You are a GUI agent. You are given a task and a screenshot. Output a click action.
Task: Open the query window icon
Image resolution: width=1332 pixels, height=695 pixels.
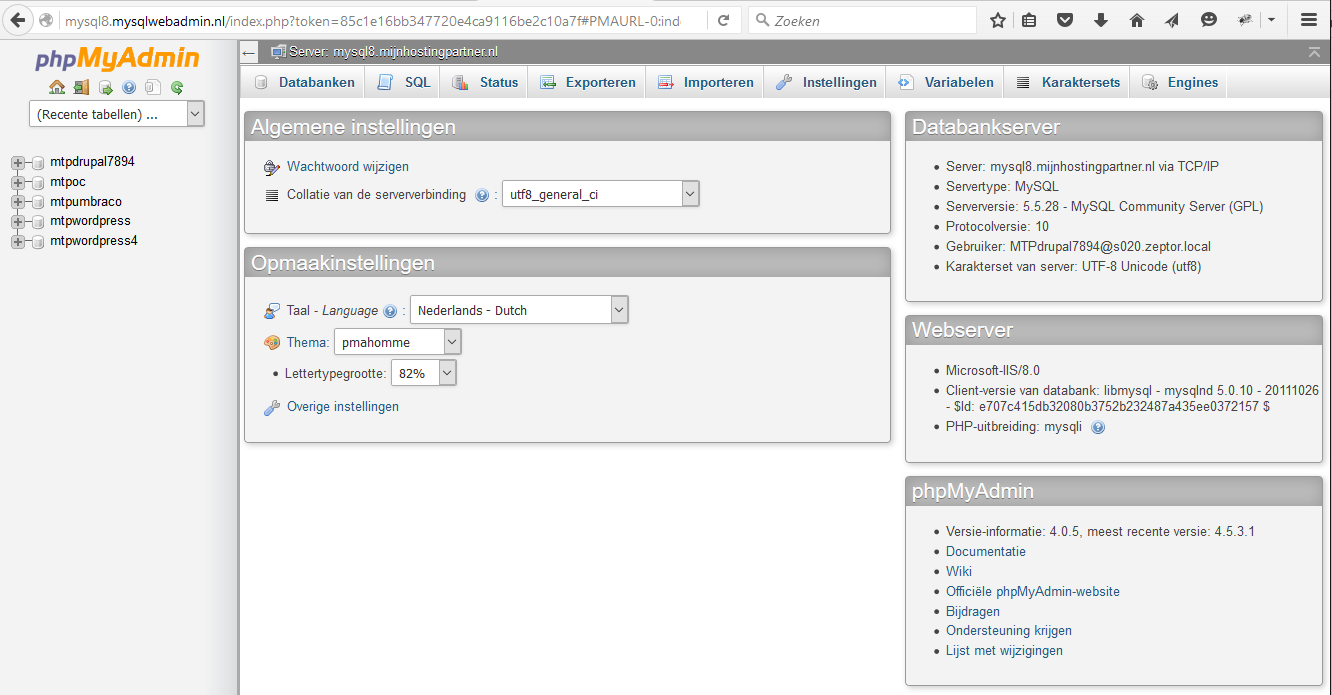[105, 87]
